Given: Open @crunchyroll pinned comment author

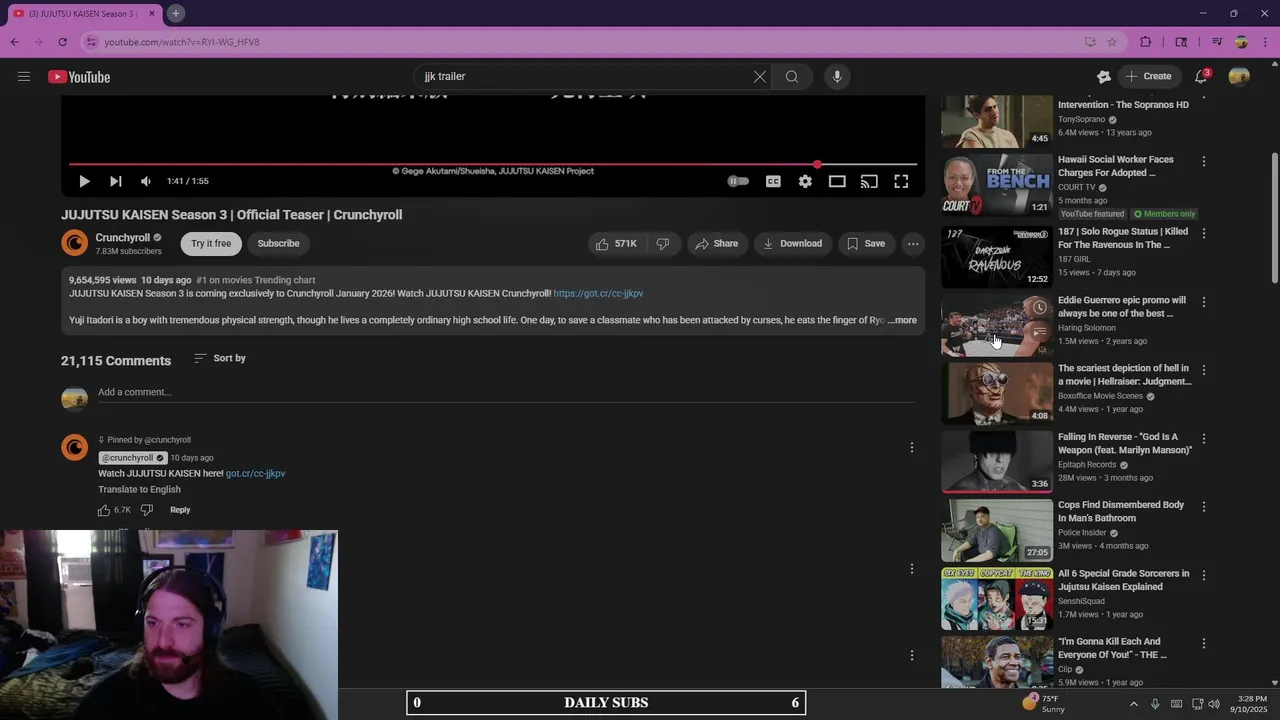Looking at the screenshot, I should 127,458.
